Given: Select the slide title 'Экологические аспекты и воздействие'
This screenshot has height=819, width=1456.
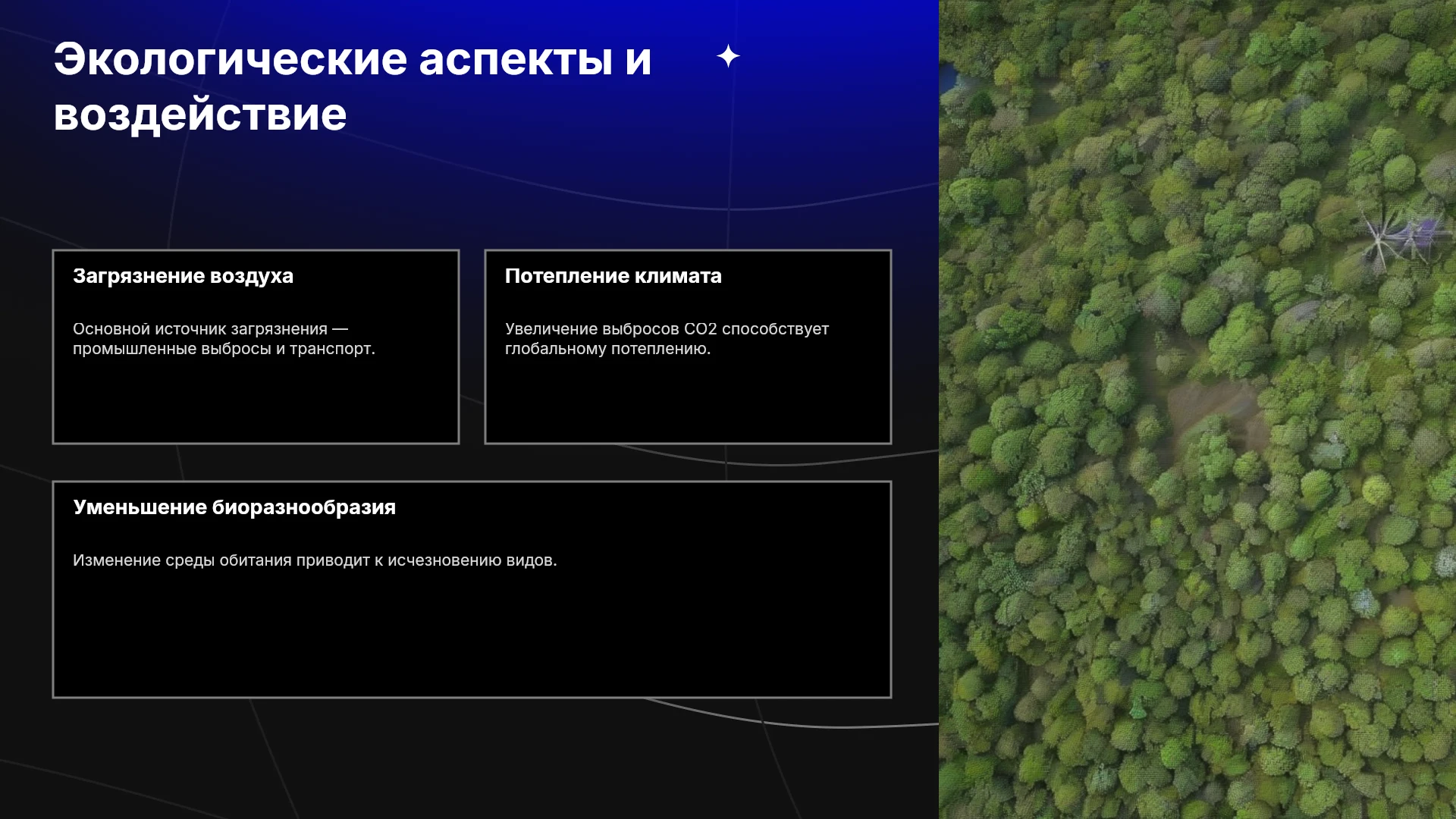Looking at the screenshot, I should click(353, 86).
